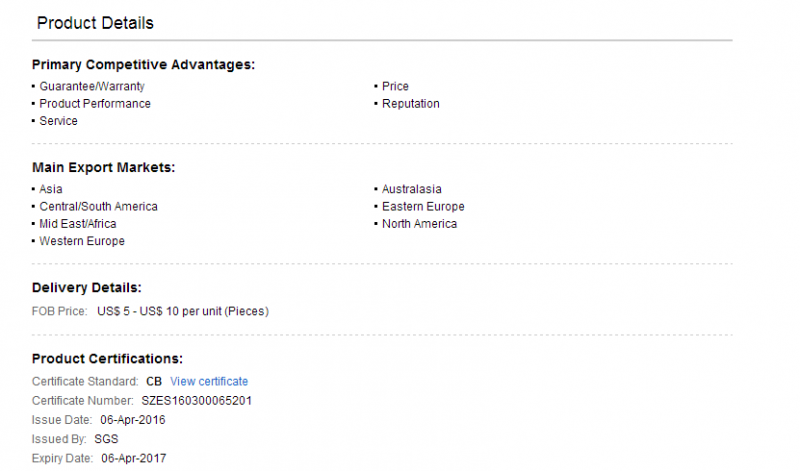
Task: Select the Reputation list entry
Action: click(411, 104)
